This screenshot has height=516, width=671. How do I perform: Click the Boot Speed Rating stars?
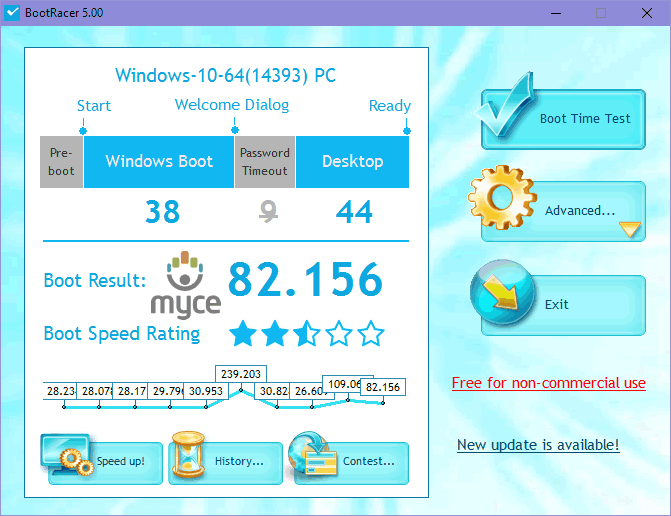[x=306, y=333]
